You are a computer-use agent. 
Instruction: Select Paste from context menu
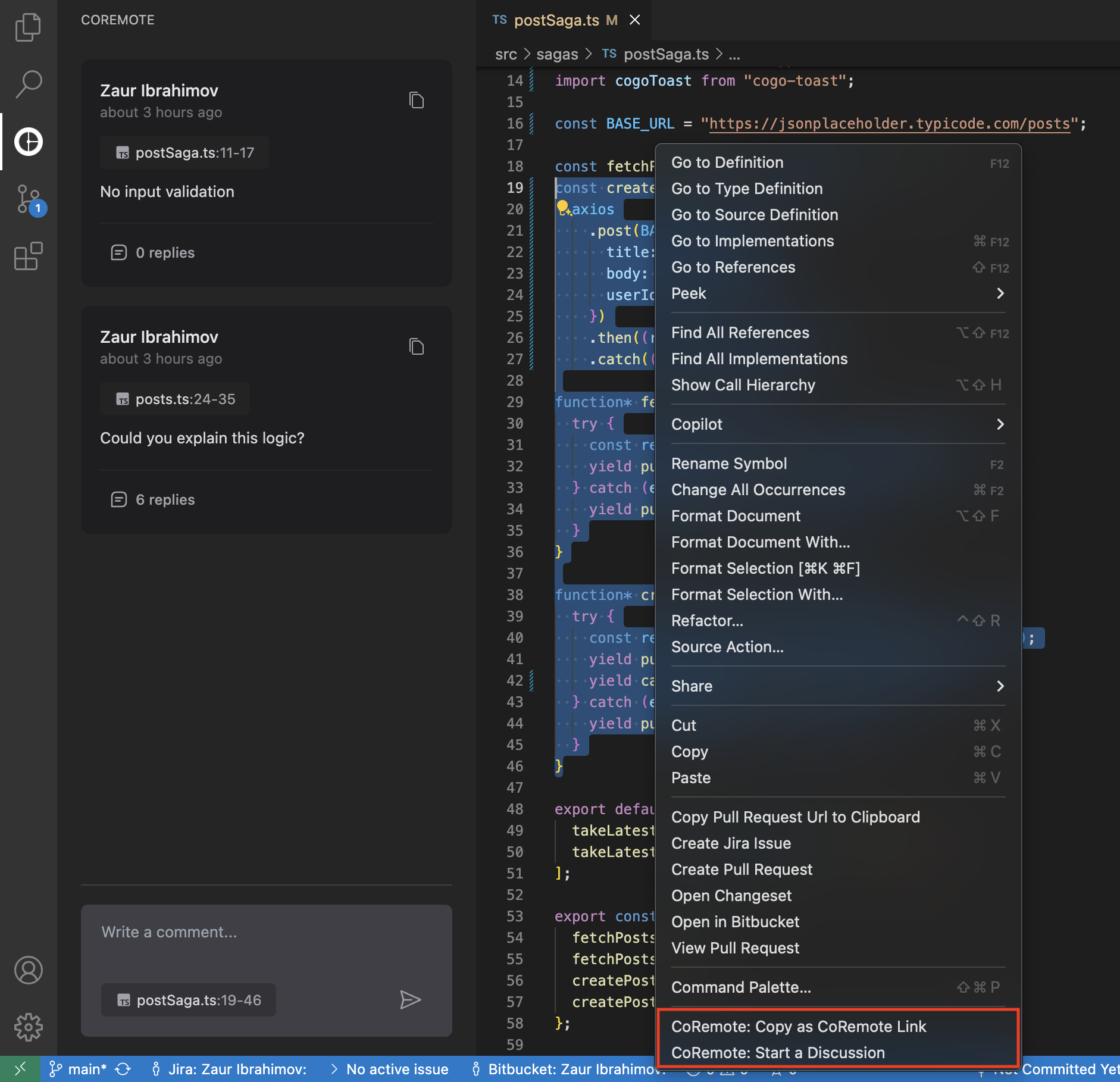pos(838,778)
